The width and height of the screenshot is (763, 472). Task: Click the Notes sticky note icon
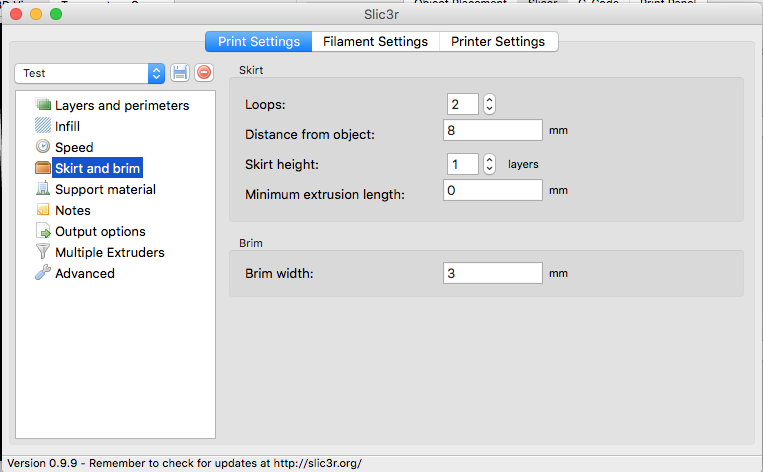(x=43, y=210)
